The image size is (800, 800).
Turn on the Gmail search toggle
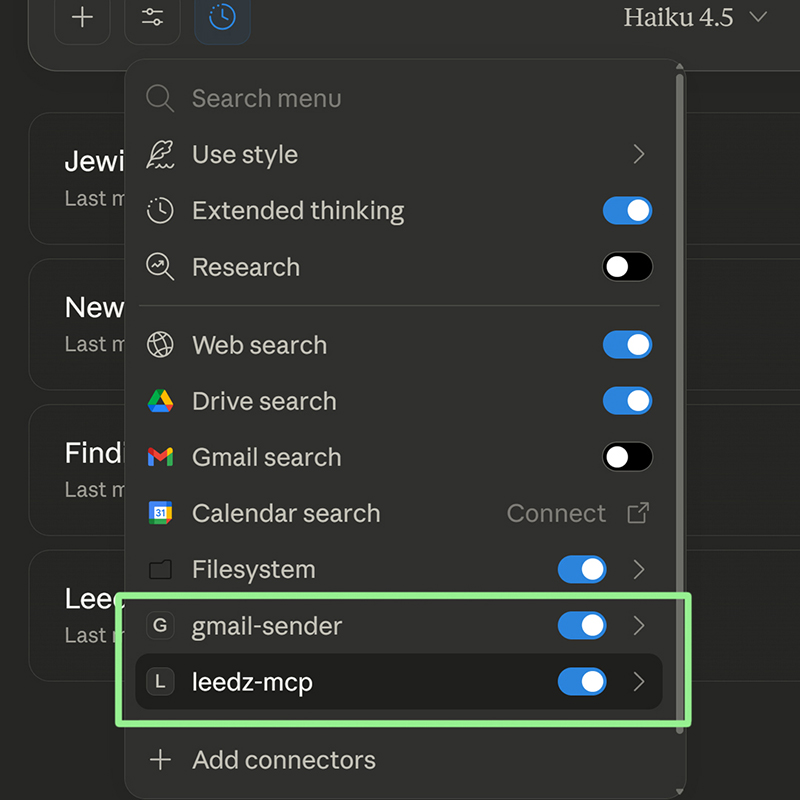[627, 458]
